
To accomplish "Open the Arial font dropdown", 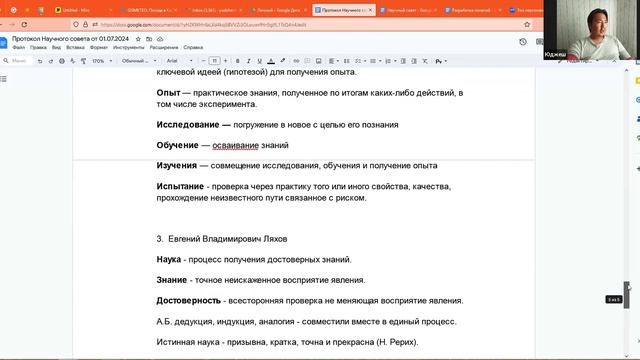I will point(180,61).
